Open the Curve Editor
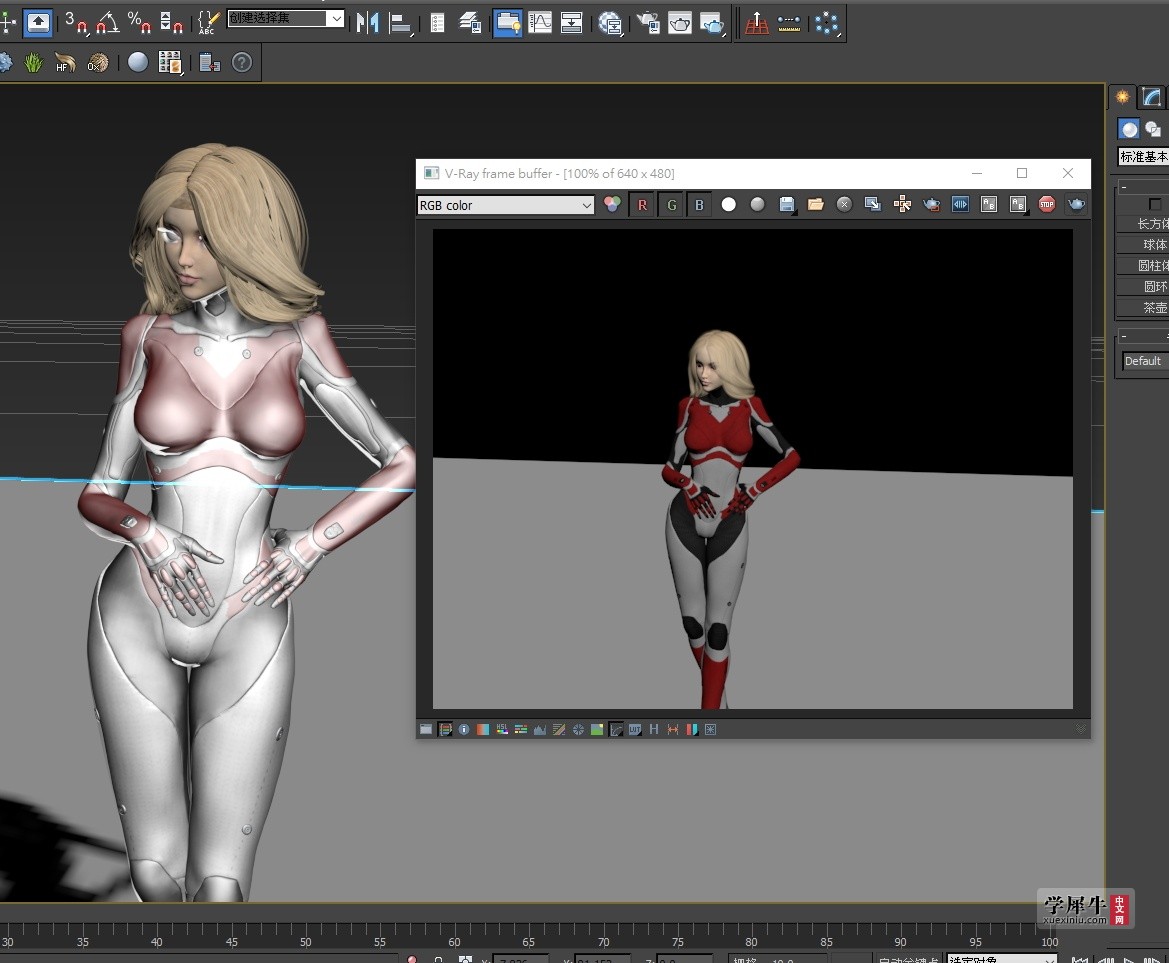Image resolution: width=1169 pixels, height=963 pixels. [540, 22]
